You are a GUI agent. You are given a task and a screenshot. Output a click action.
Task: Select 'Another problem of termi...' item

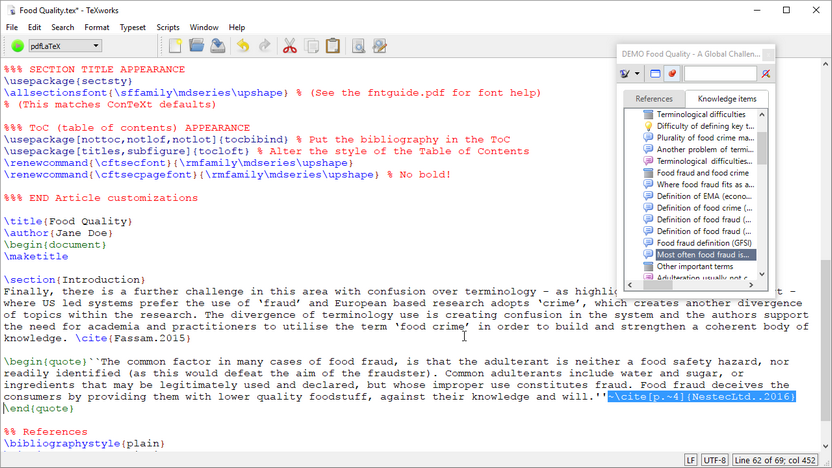[x=705, y=149]
